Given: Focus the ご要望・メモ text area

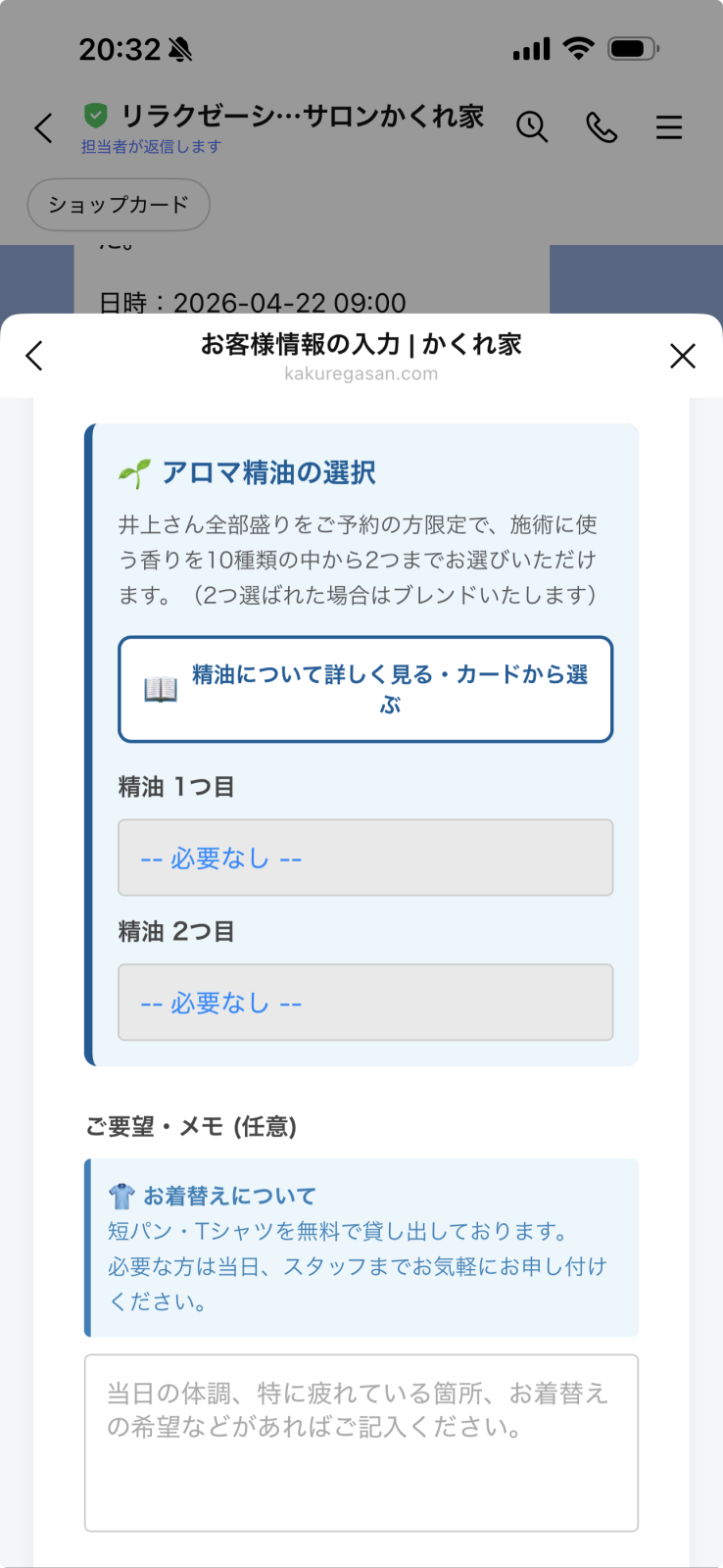Looking at the screenshot, I should point(361,1443).
